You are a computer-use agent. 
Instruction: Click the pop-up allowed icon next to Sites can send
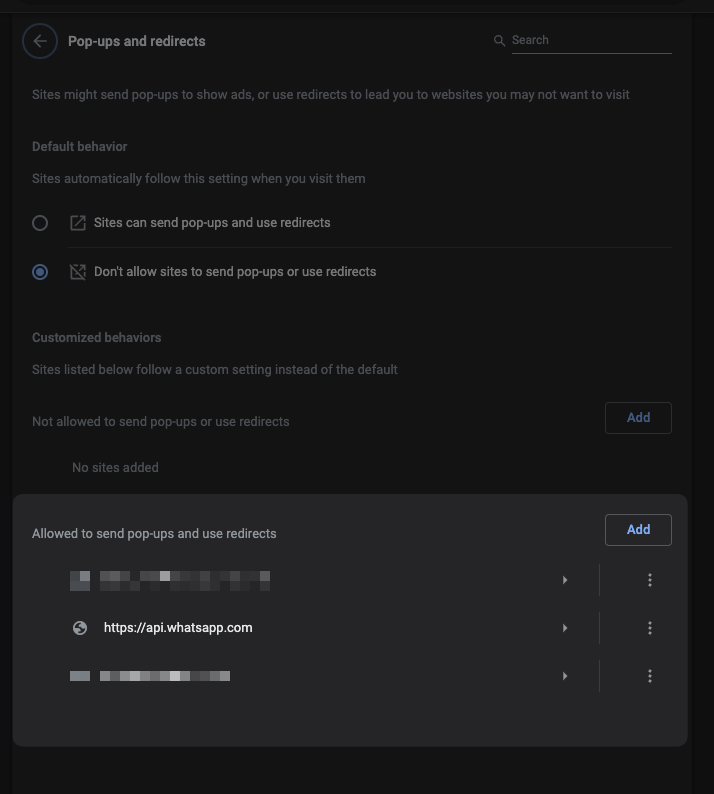(x=78, y=223)
